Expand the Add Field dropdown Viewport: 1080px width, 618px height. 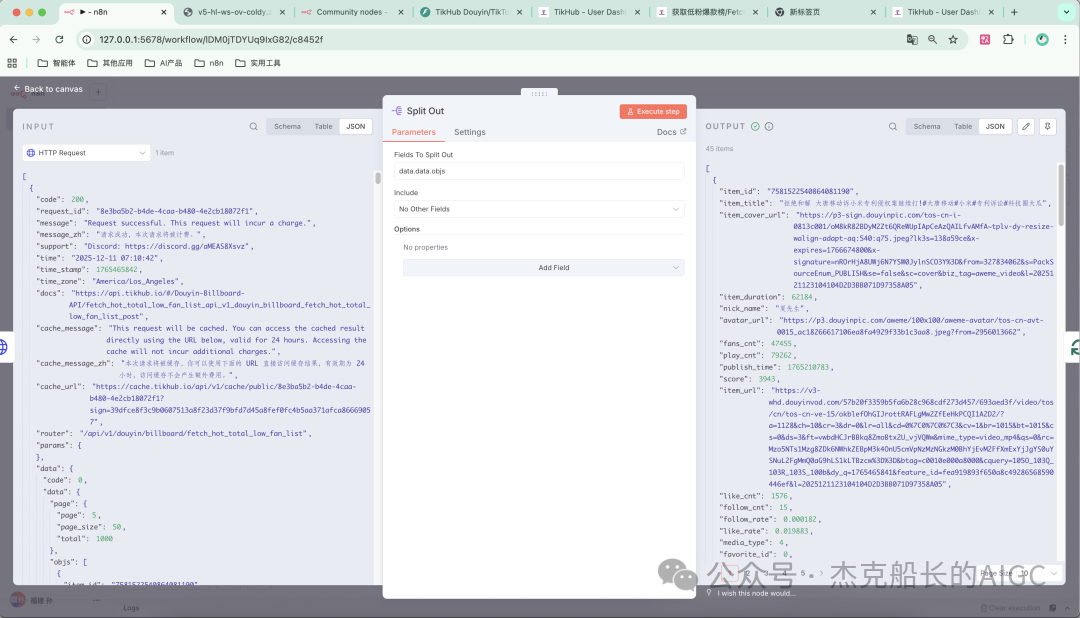[x=543, y=267]
